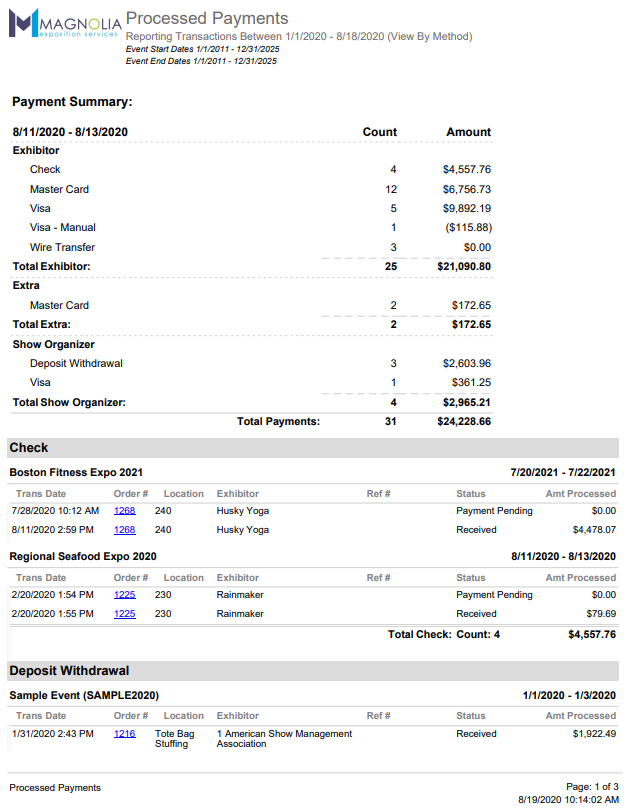The width and height of the screenshot is (629, 809).
Task: Select the Deposit Withdrawal section header
Action: coord(69,670)
